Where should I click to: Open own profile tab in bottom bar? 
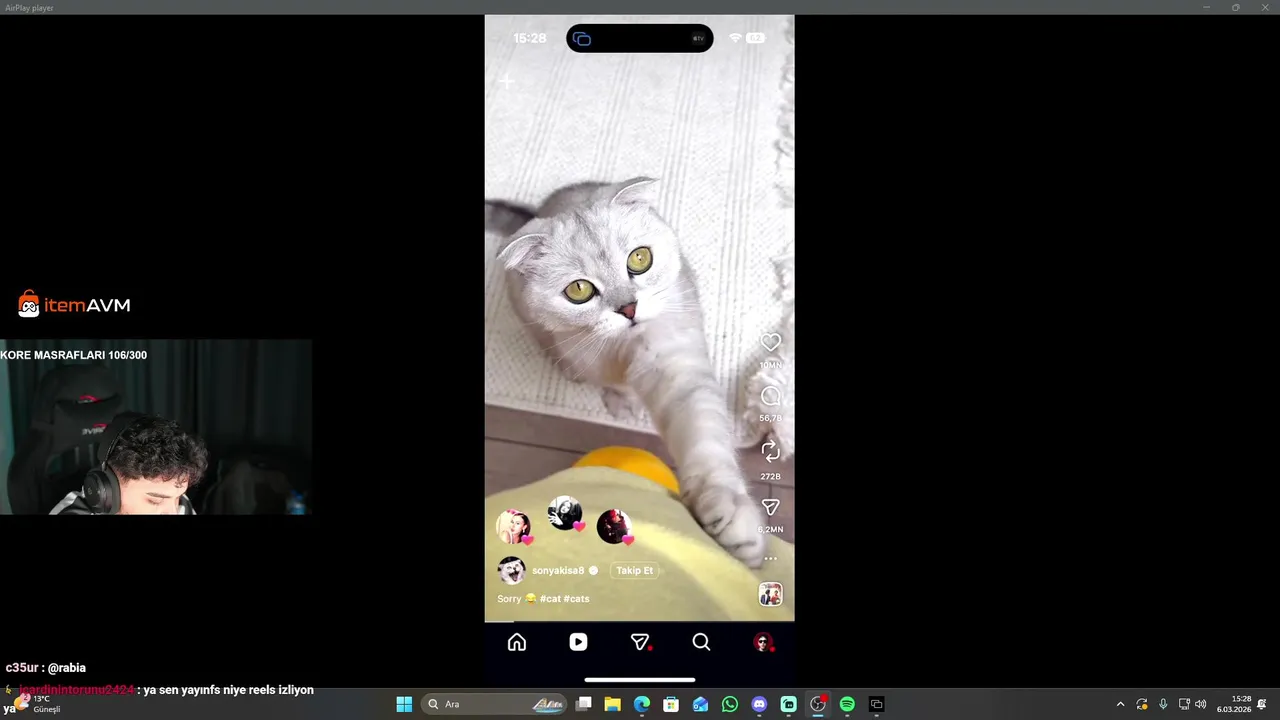[x=763, y=642]
